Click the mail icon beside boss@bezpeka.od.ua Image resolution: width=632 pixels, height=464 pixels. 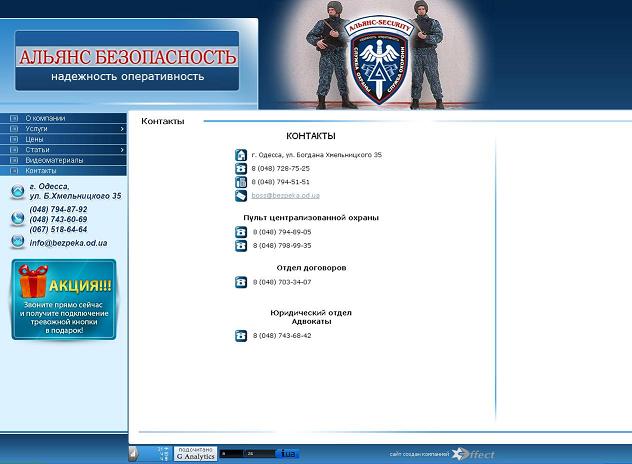click(241, 196)
